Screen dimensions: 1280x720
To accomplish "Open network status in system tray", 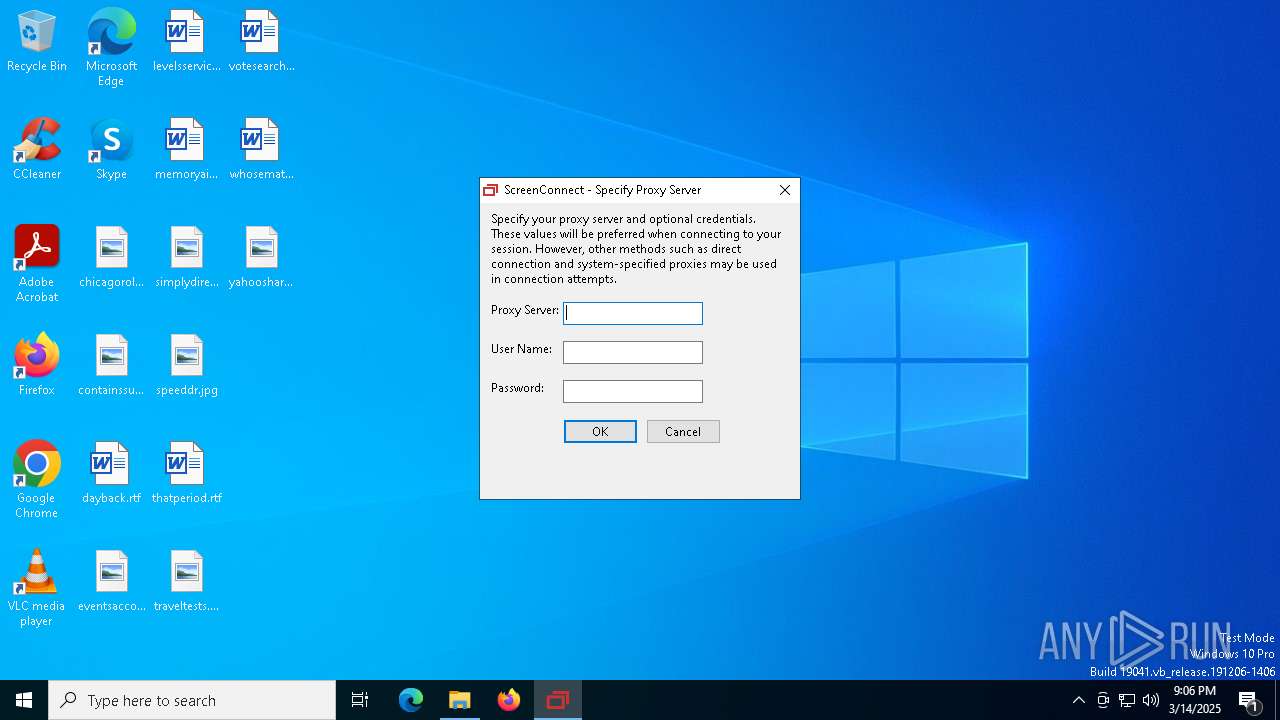I will (1127, 700).
